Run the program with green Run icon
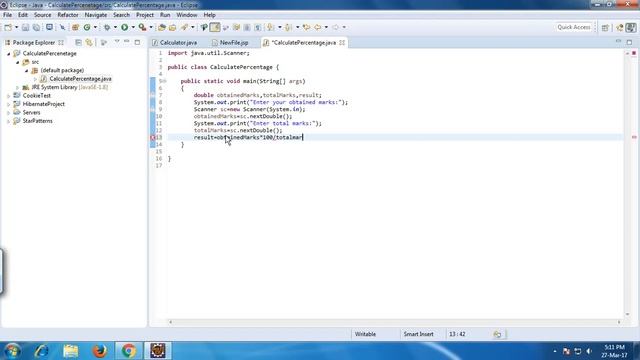Screen dimensions: 640x360 124,27
